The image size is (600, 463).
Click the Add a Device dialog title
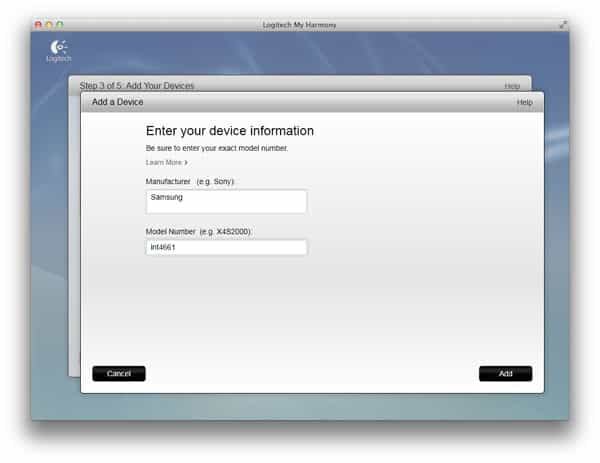click(x=117, y=102)
